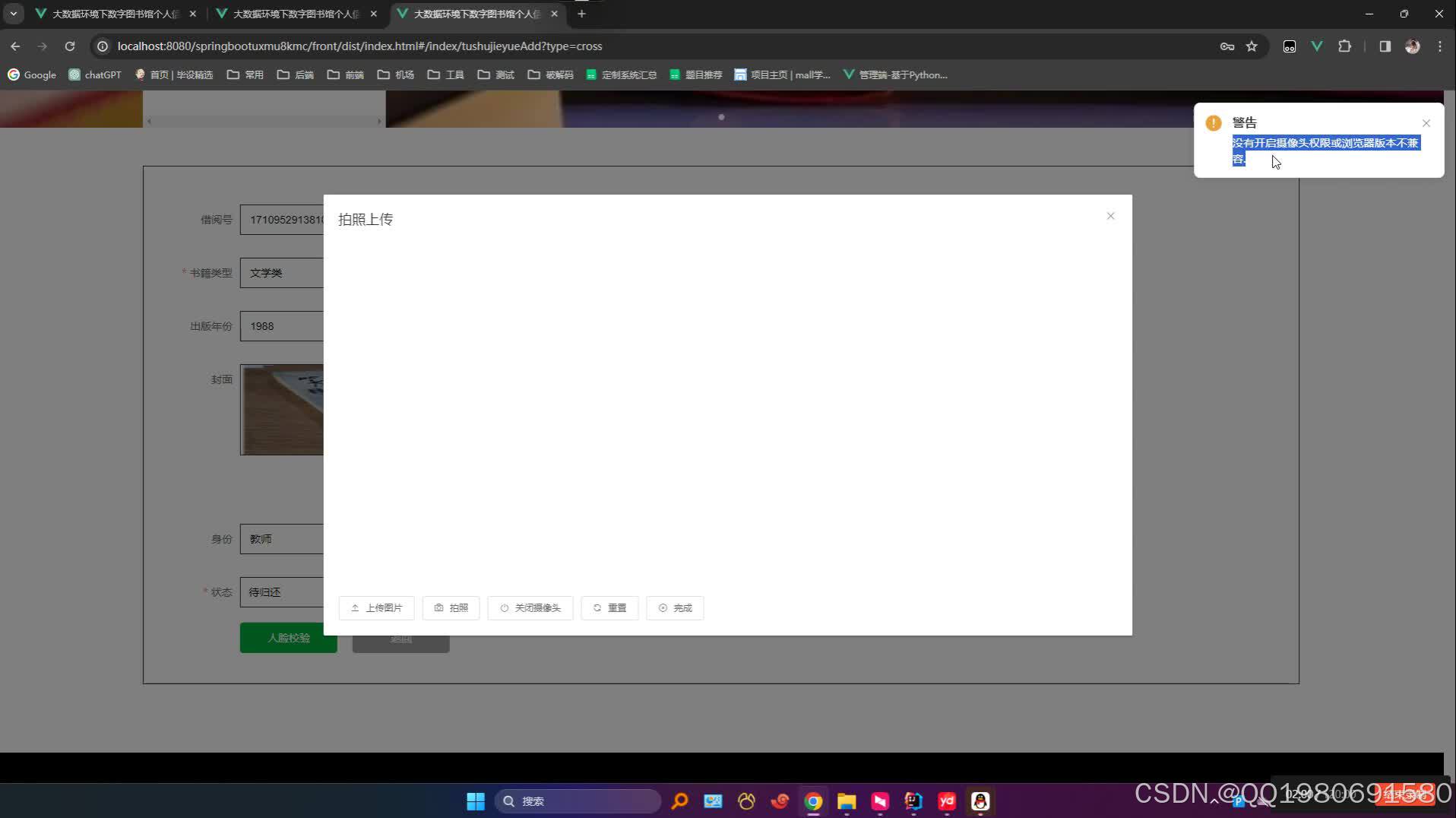This screenshot has width=1456, height=818.
Task: Switch to the first browser tab
Action: pos(114,13)
